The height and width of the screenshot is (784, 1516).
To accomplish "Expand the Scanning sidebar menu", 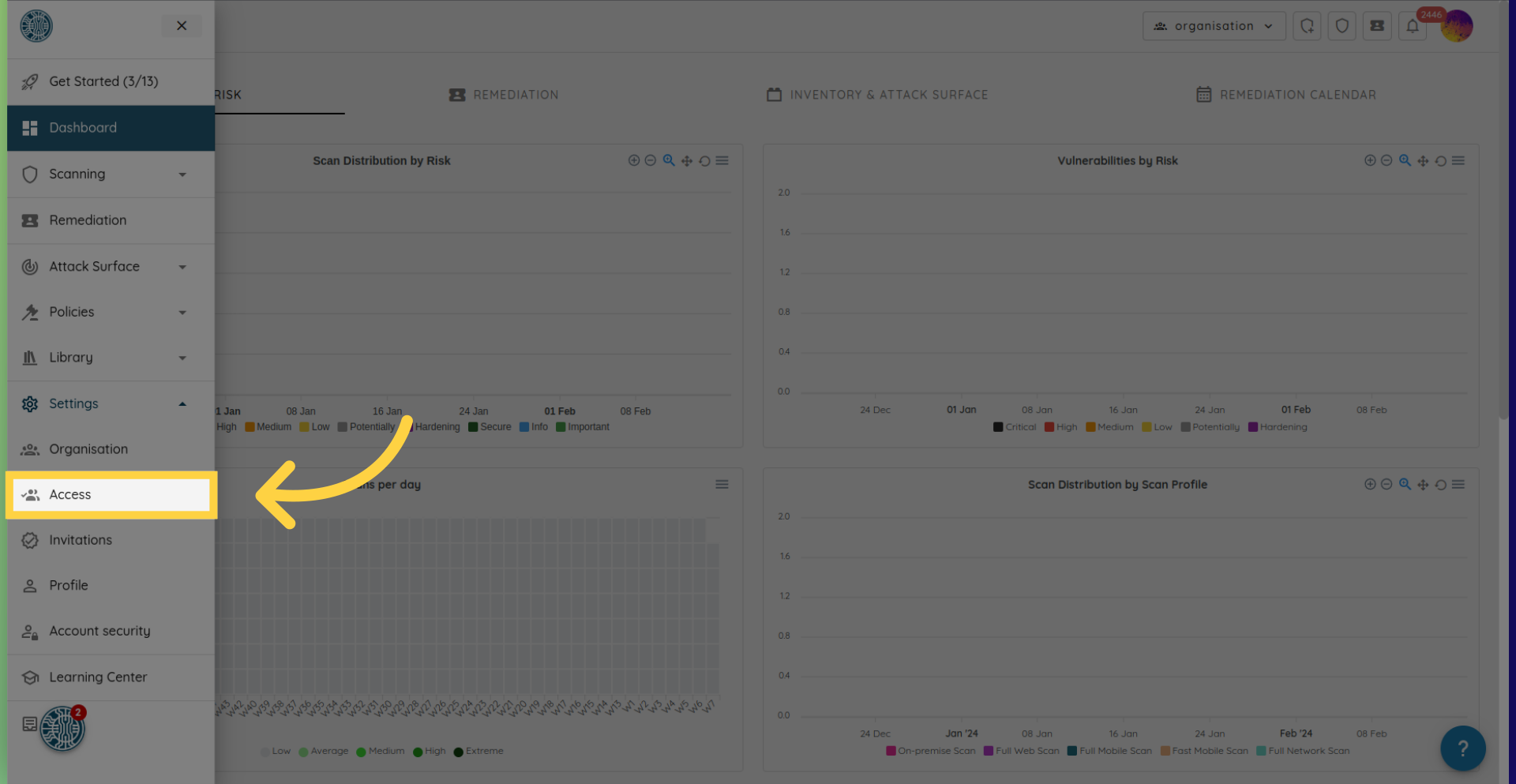I will click(x=111, y=174).
